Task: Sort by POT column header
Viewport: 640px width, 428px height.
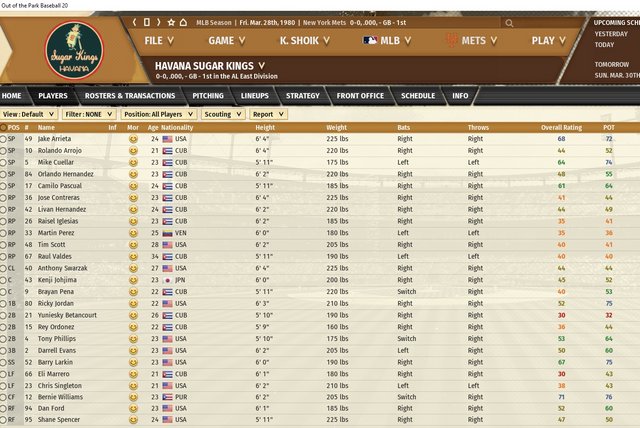Action: pyautogui.click(x=609, y=128)
